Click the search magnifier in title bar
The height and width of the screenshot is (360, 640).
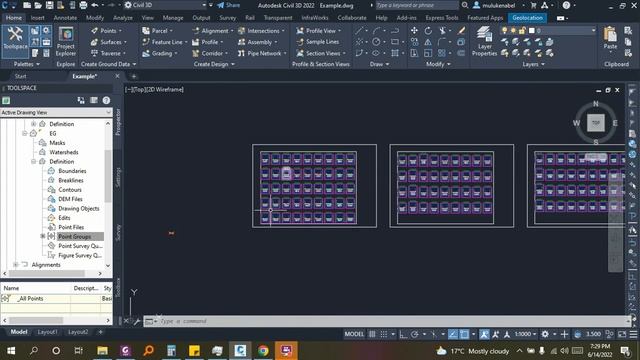click(x=464, y=5)
